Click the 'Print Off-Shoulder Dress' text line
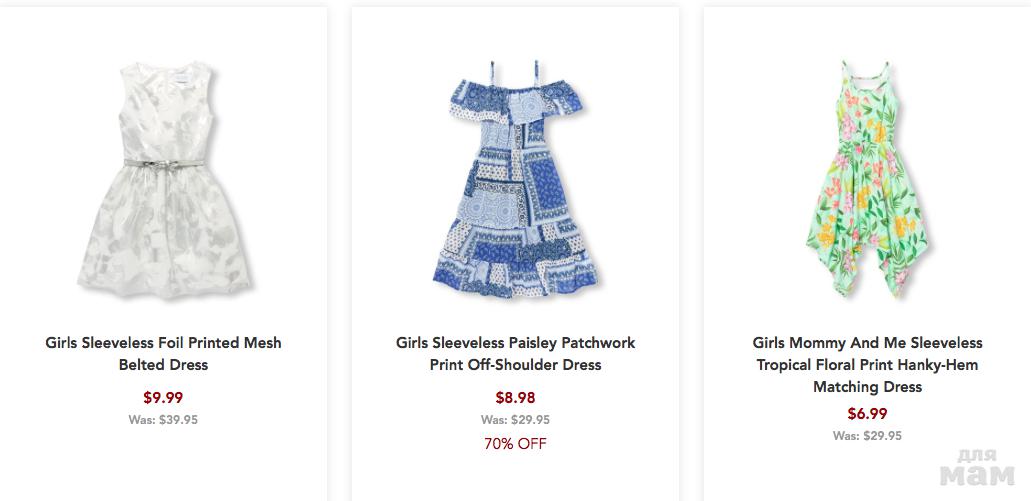 pos(515,365)
